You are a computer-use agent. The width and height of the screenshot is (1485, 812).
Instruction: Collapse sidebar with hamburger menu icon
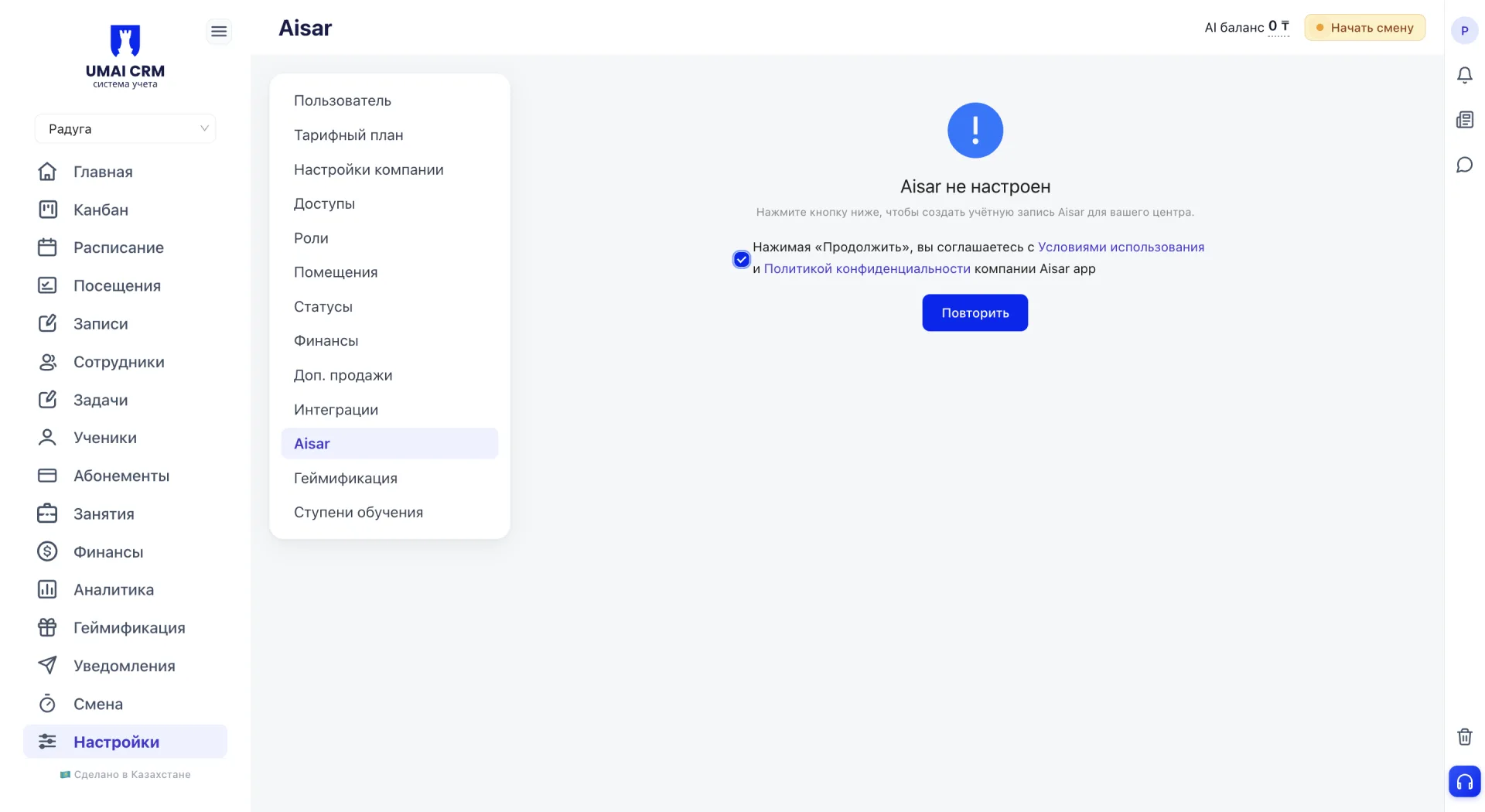[219, 31]
